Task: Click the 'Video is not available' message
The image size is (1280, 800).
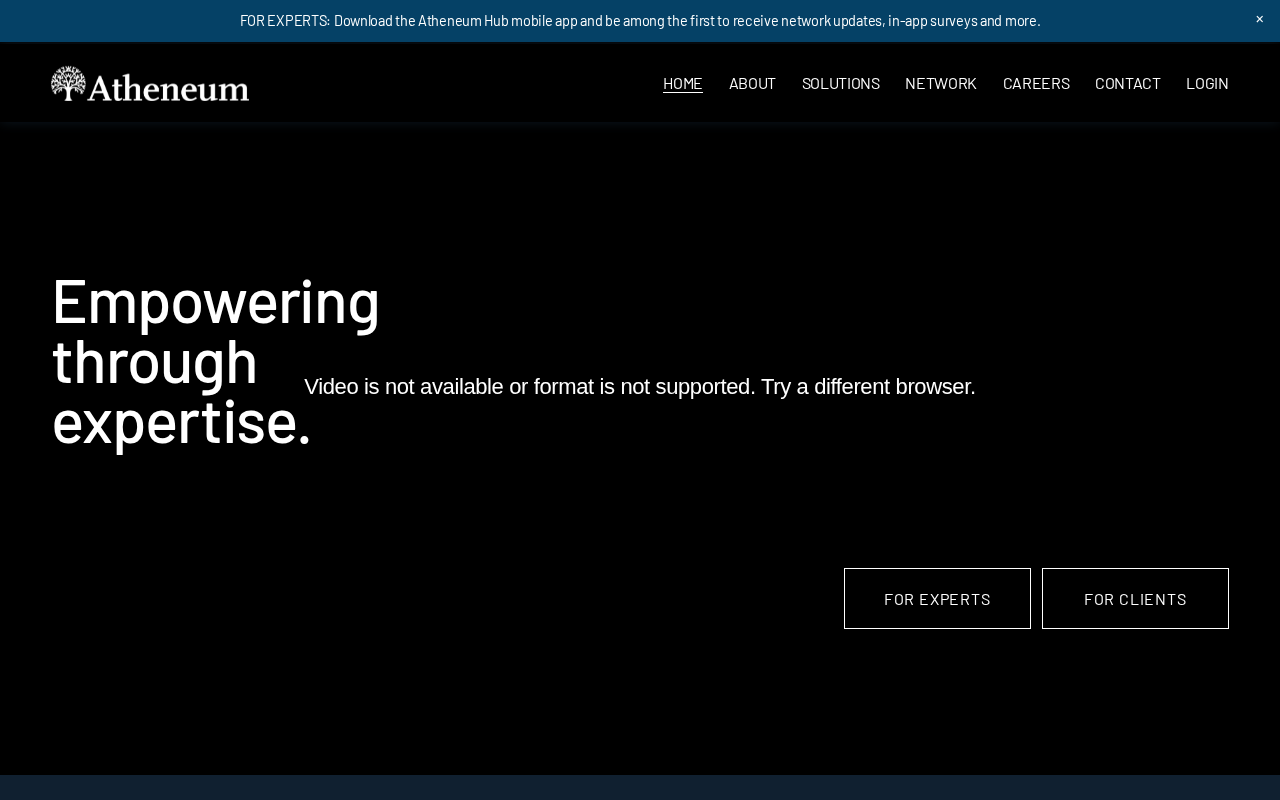Action: coord(640,387)
